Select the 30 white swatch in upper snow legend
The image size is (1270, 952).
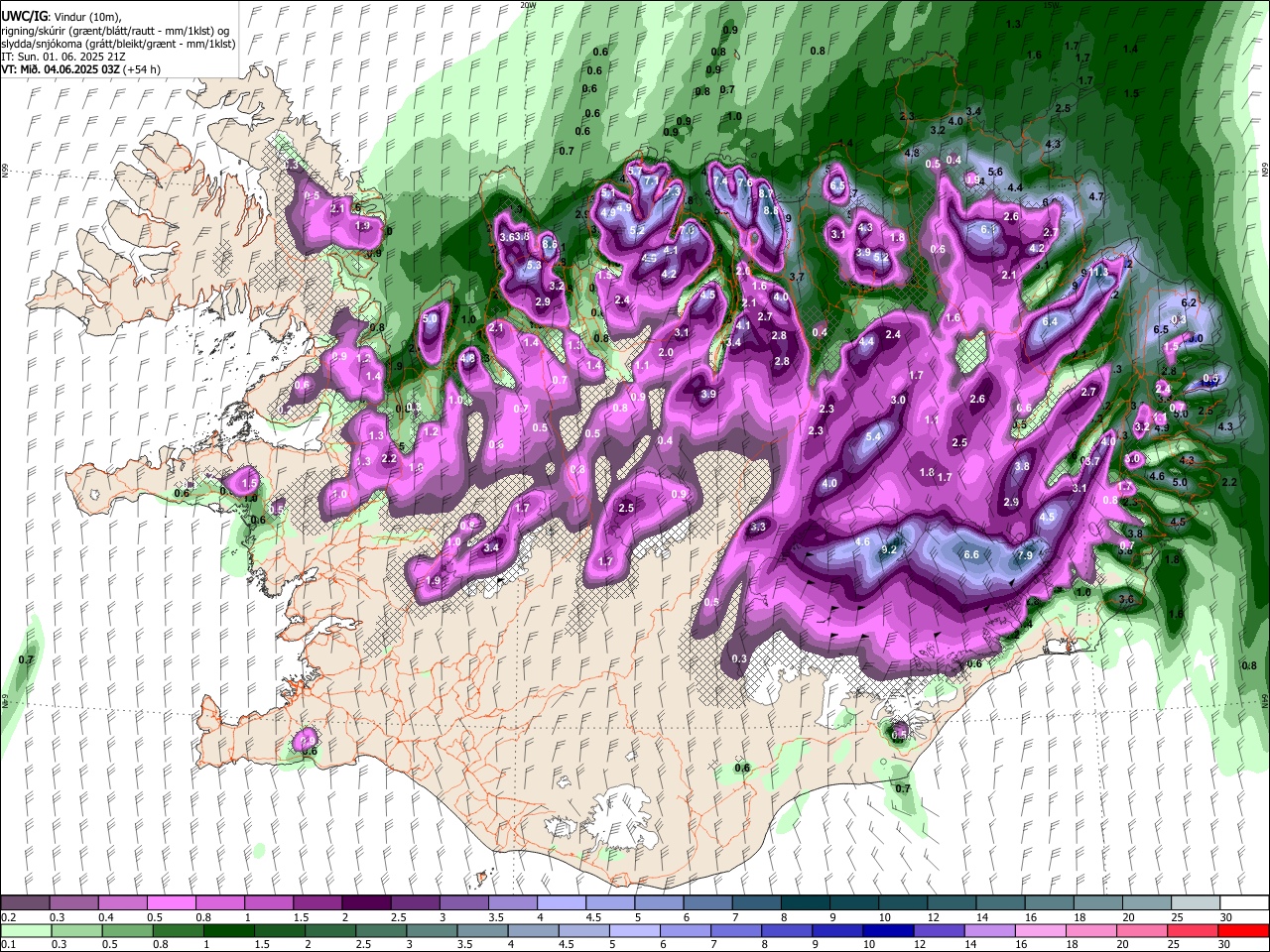[1242, 903]
